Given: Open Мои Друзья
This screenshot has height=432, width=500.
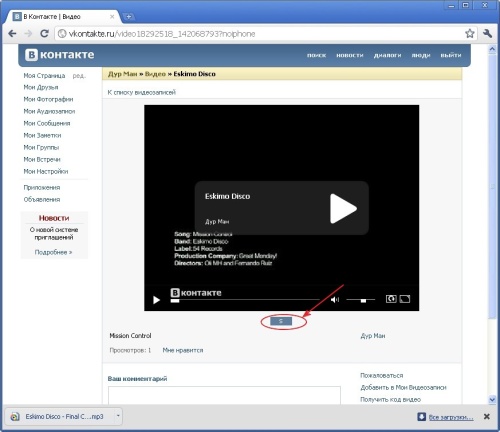Looking at the screenshot, I should point(41,87).
